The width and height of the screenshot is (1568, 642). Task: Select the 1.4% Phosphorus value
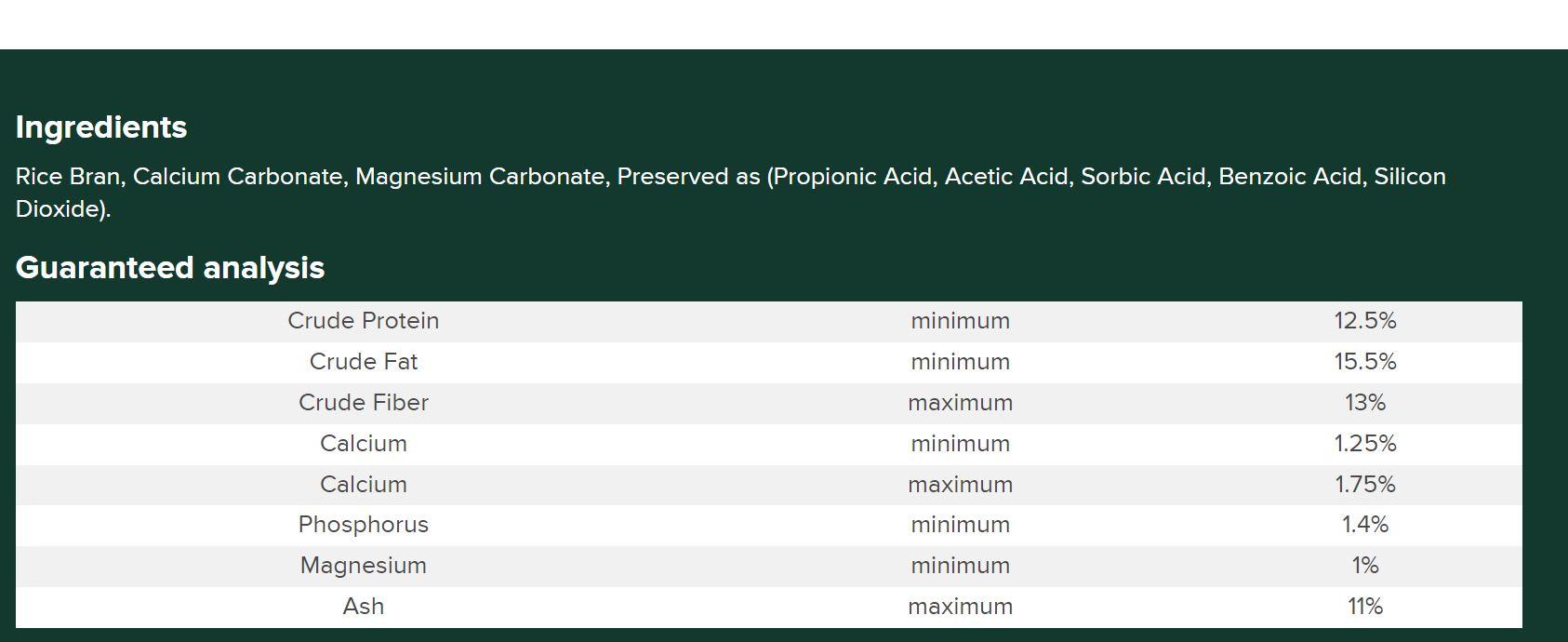(x=1364, y=525)
